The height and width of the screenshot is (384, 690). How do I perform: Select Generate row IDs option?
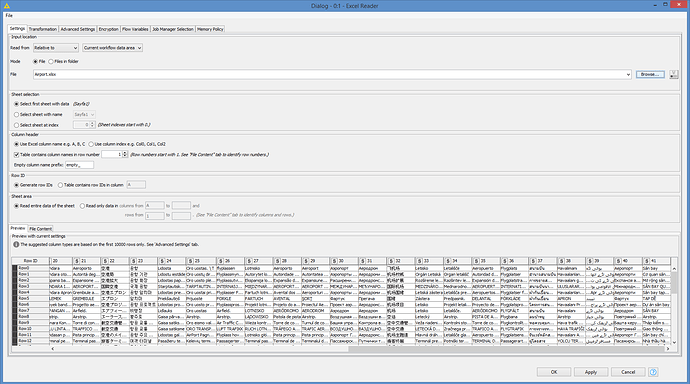[16, 185]
